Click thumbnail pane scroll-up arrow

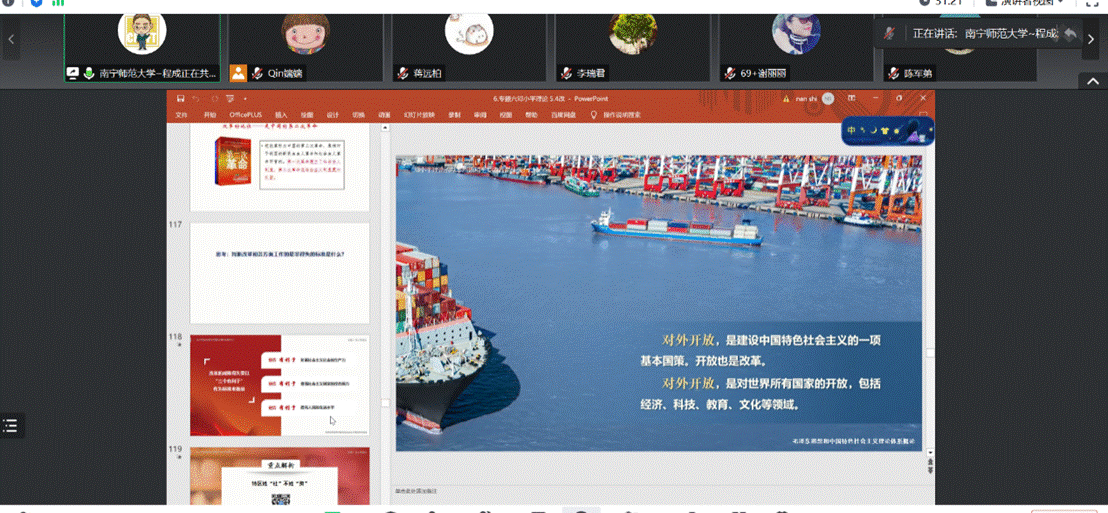tap(385, 128)
